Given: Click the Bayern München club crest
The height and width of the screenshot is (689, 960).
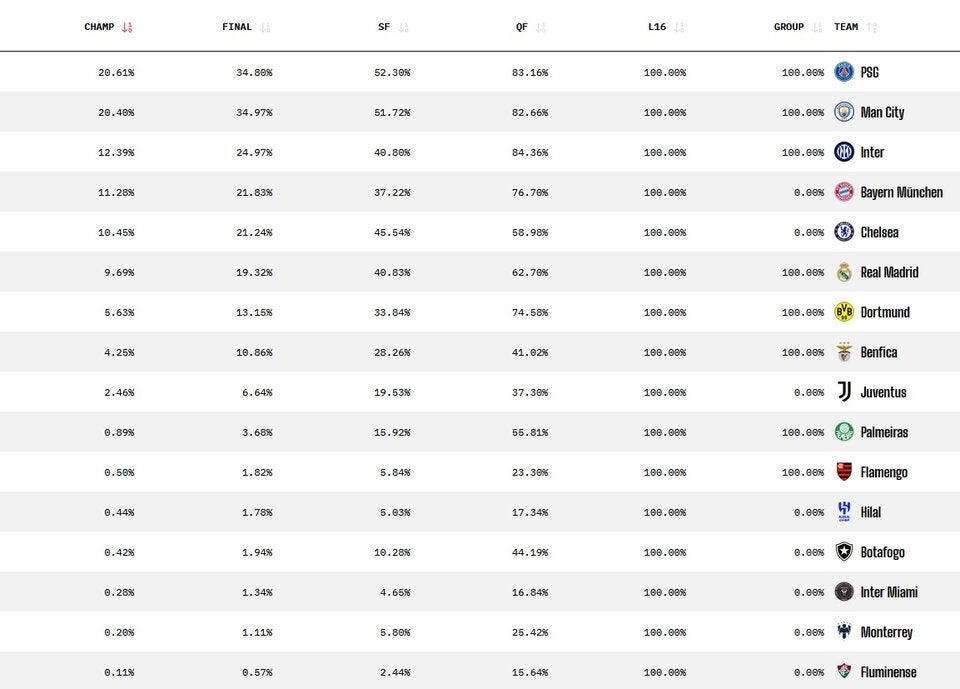Looking at the screenshot, I should (844, 192).
